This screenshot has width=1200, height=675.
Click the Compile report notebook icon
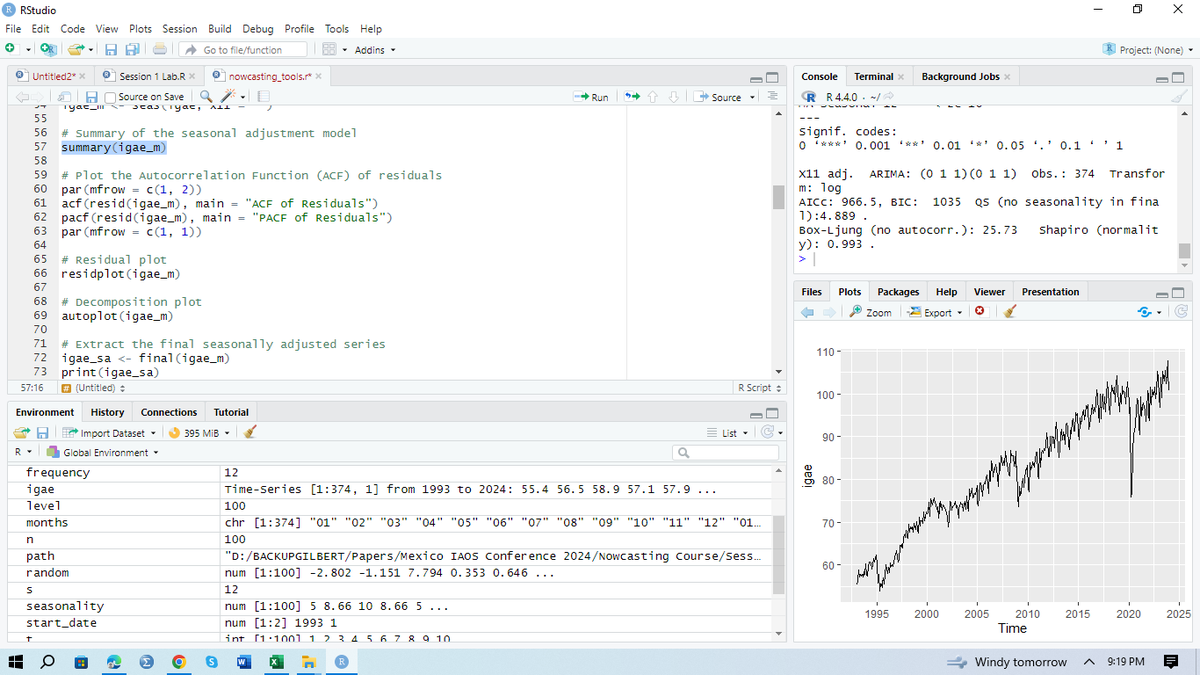pos(264,97)
